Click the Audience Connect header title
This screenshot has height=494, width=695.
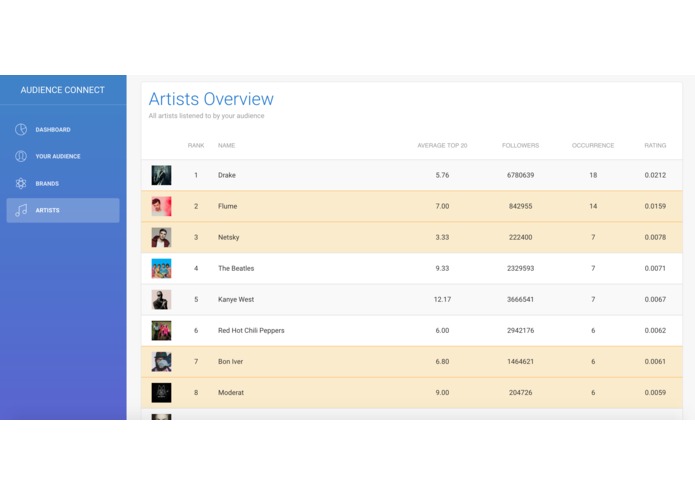pyautogui.click(x=62, y=90)
